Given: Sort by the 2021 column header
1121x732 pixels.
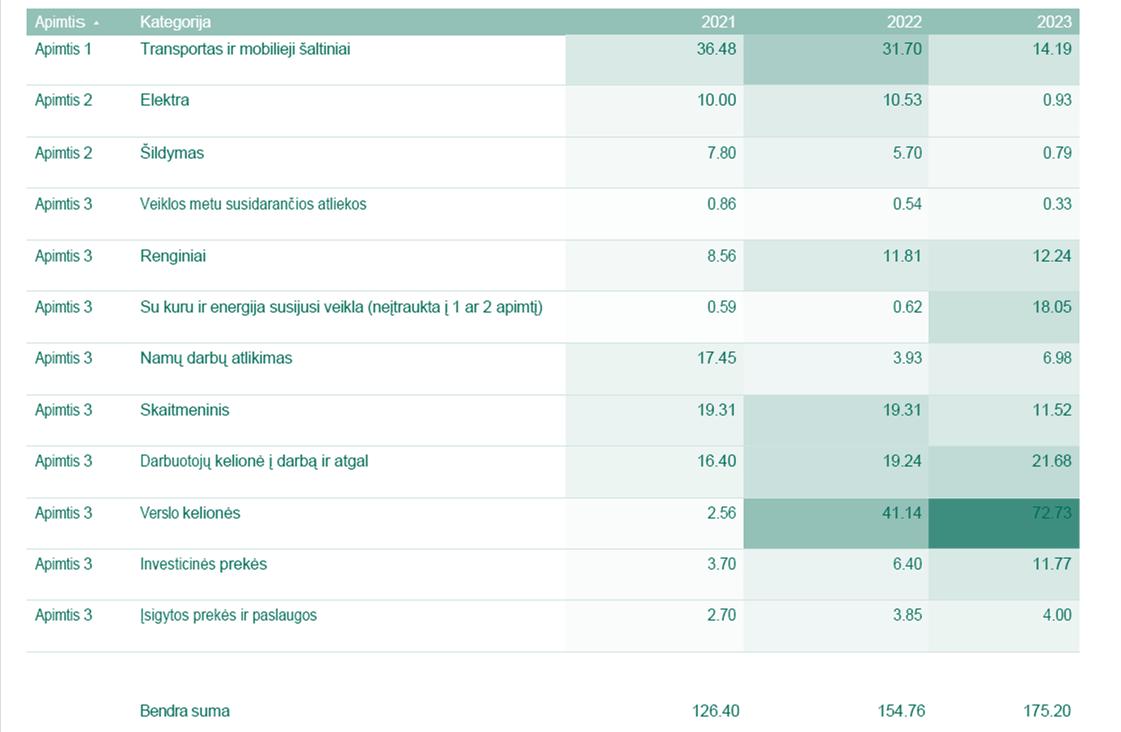Looking at the screenshot, I should (x=718, y=22).
